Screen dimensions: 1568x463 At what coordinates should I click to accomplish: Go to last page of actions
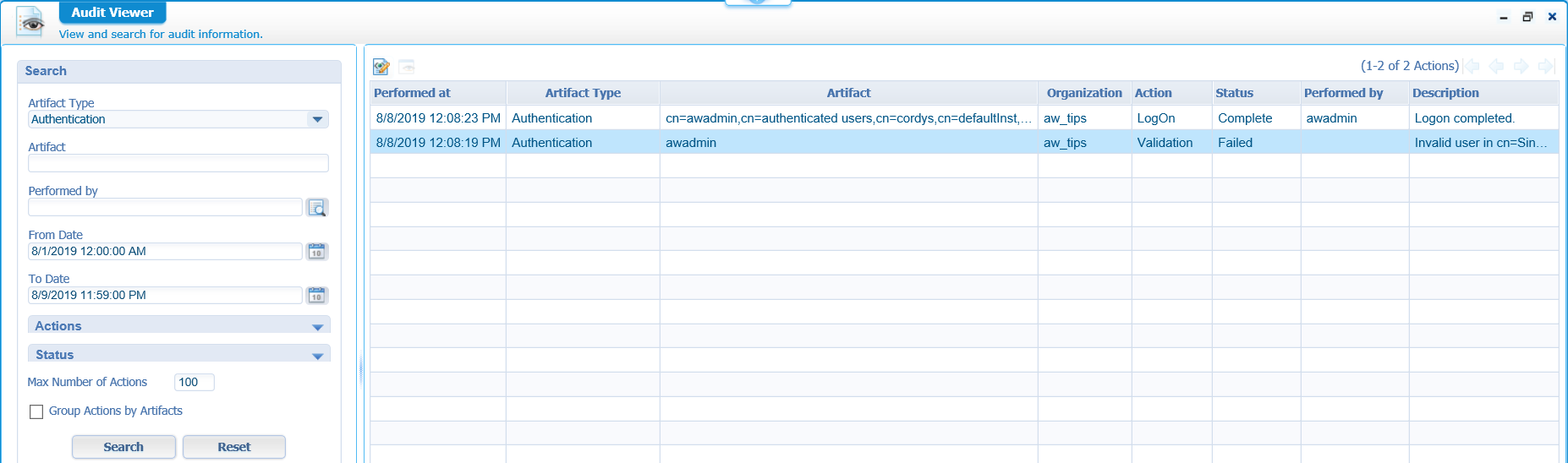point(1546,66)
